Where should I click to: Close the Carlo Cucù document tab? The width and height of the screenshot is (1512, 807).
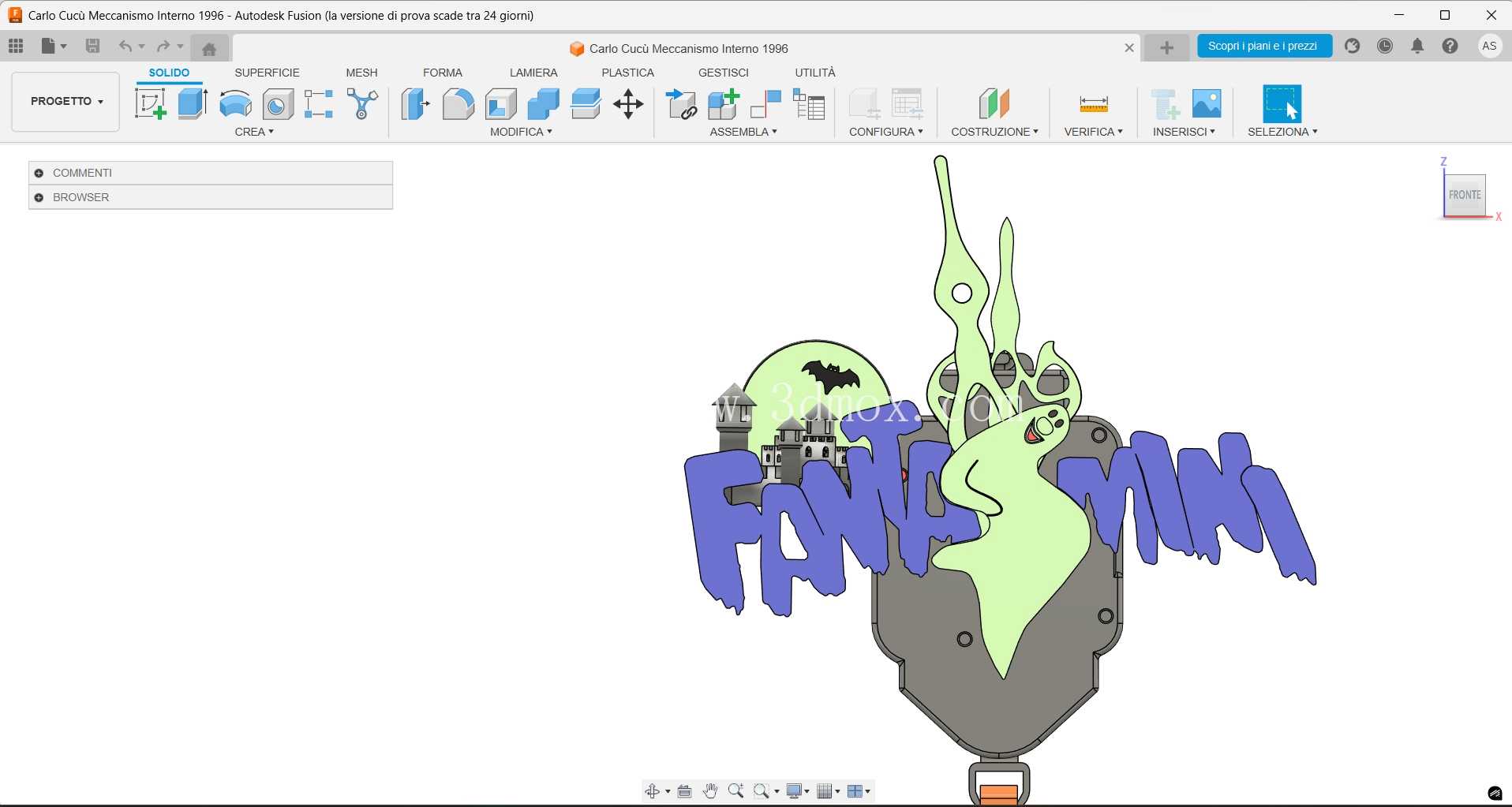coord(1129,48)
